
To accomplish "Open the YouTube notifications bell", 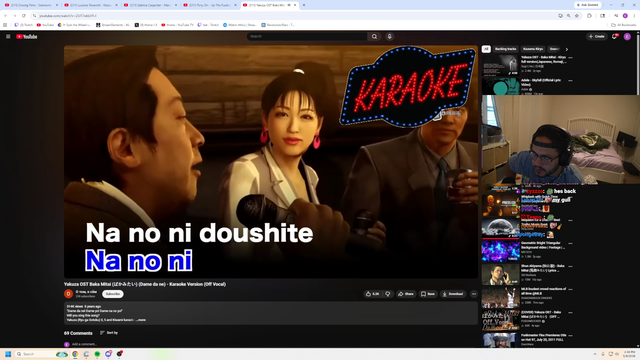I will click(614, 36).
